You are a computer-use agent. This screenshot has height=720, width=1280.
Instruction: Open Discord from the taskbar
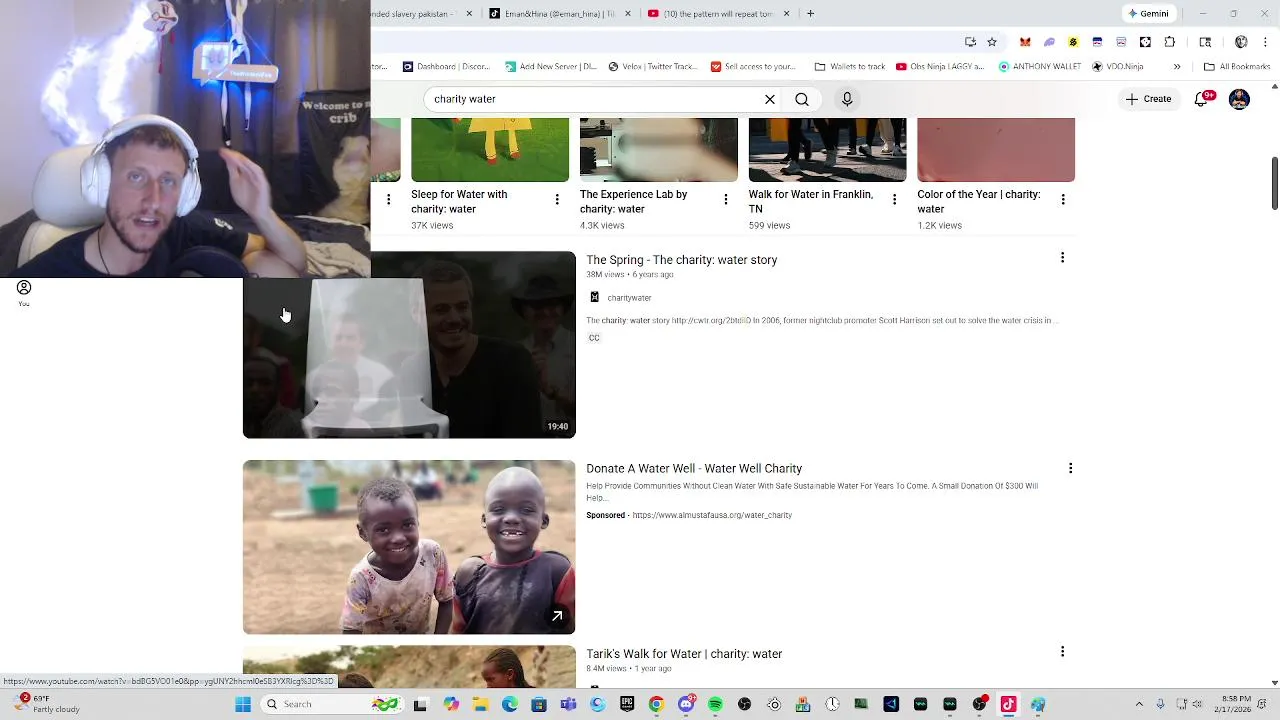point(686,704)
